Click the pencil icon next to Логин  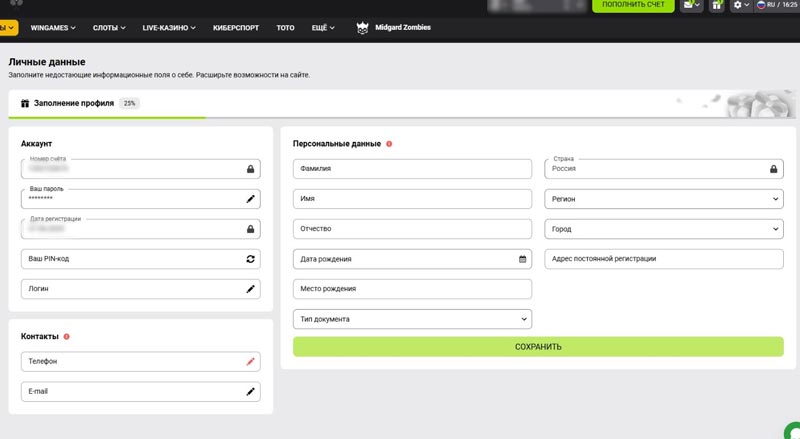coord(250,289)
